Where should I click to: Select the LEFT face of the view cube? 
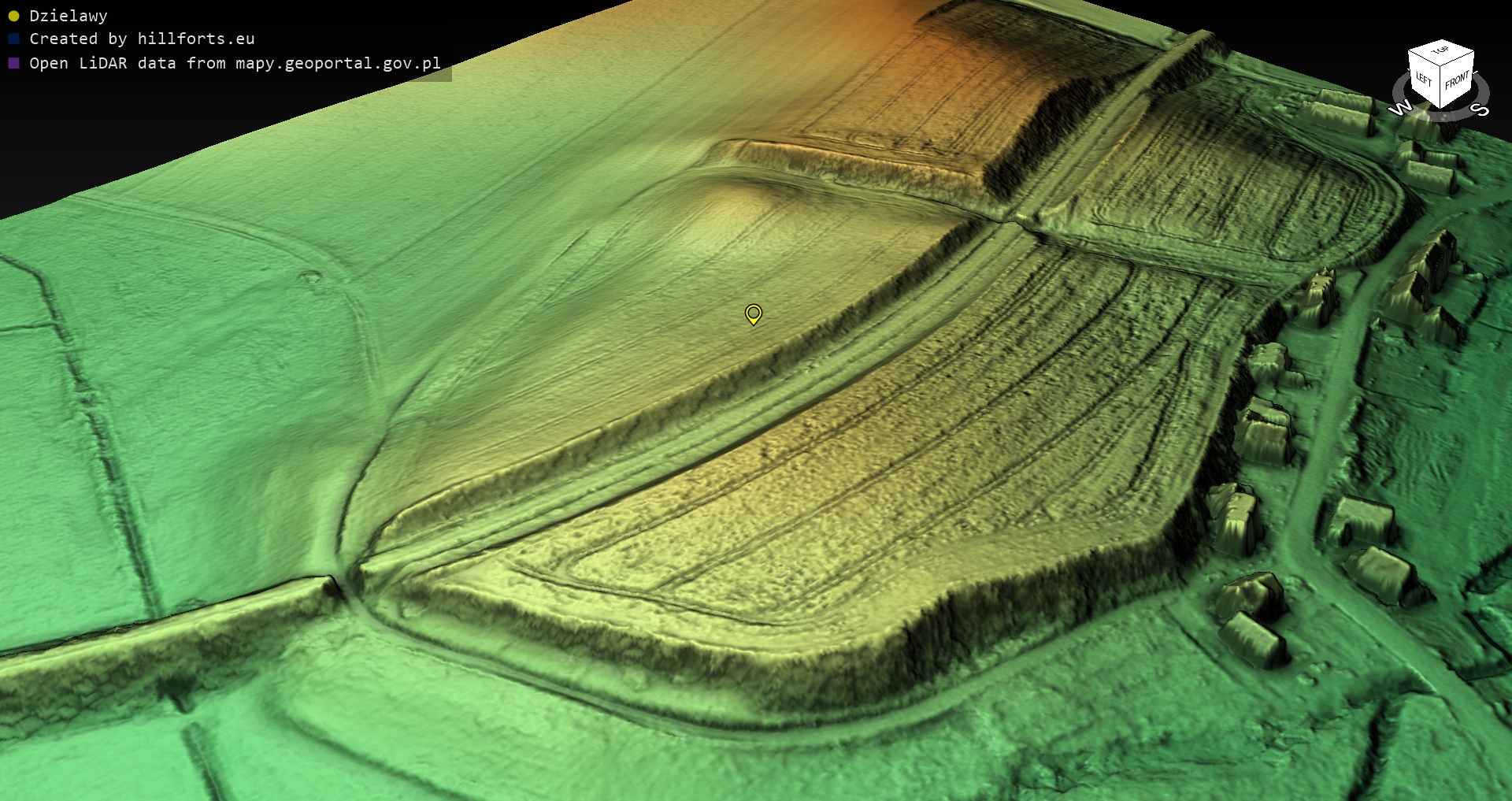click(1424, 80)
